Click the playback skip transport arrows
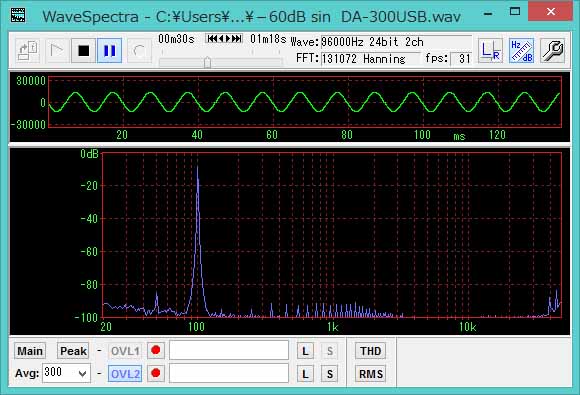Screen dimensions: 580x395 coord(224,38)
